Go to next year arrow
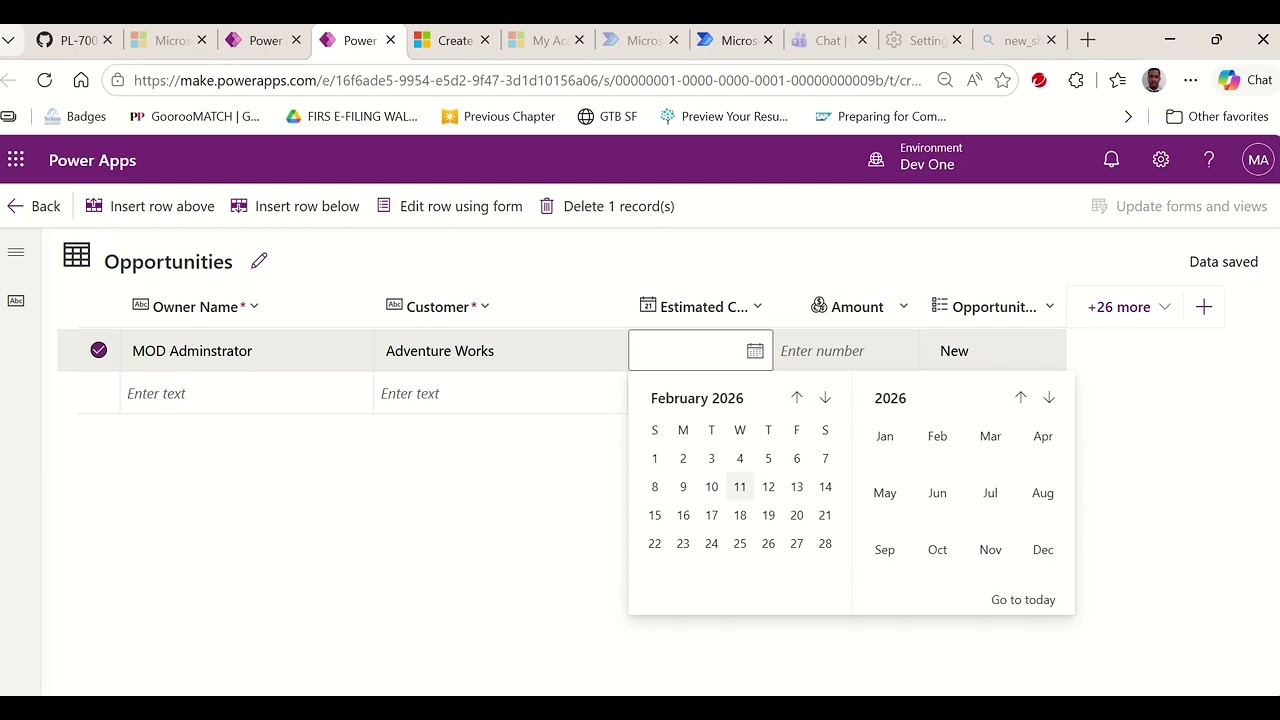The width and height of the screenshot is (1280, 720). tap(1049, 397)
